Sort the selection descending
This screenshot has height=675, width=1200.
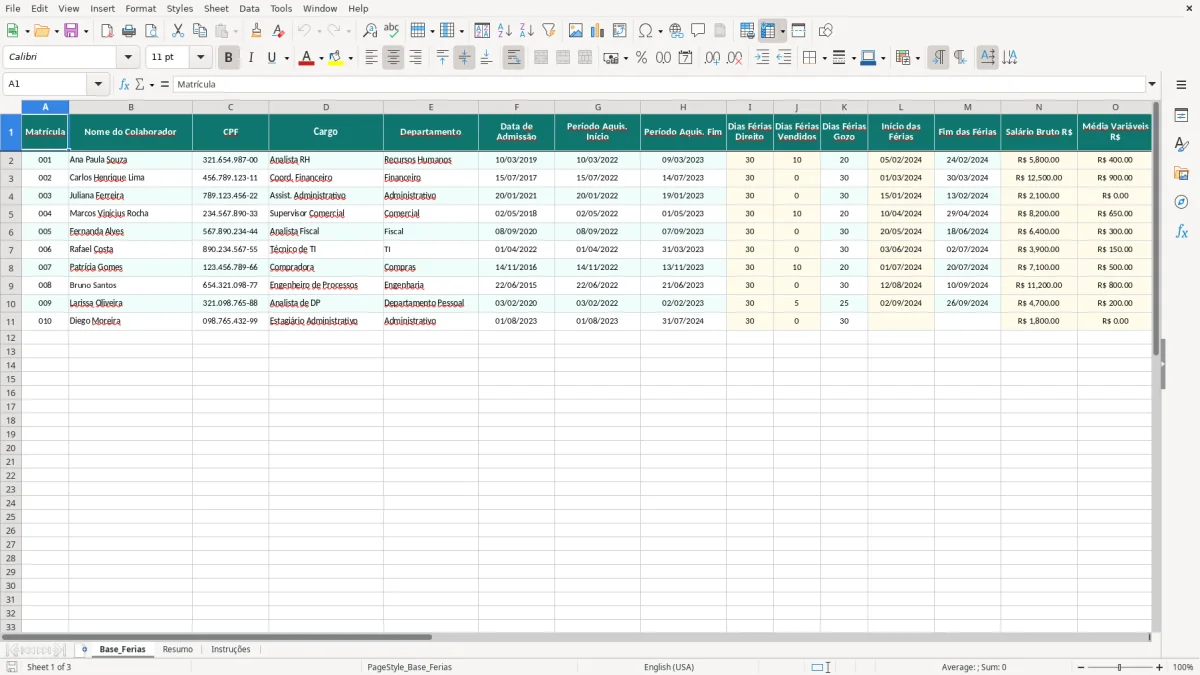(527, 31)
